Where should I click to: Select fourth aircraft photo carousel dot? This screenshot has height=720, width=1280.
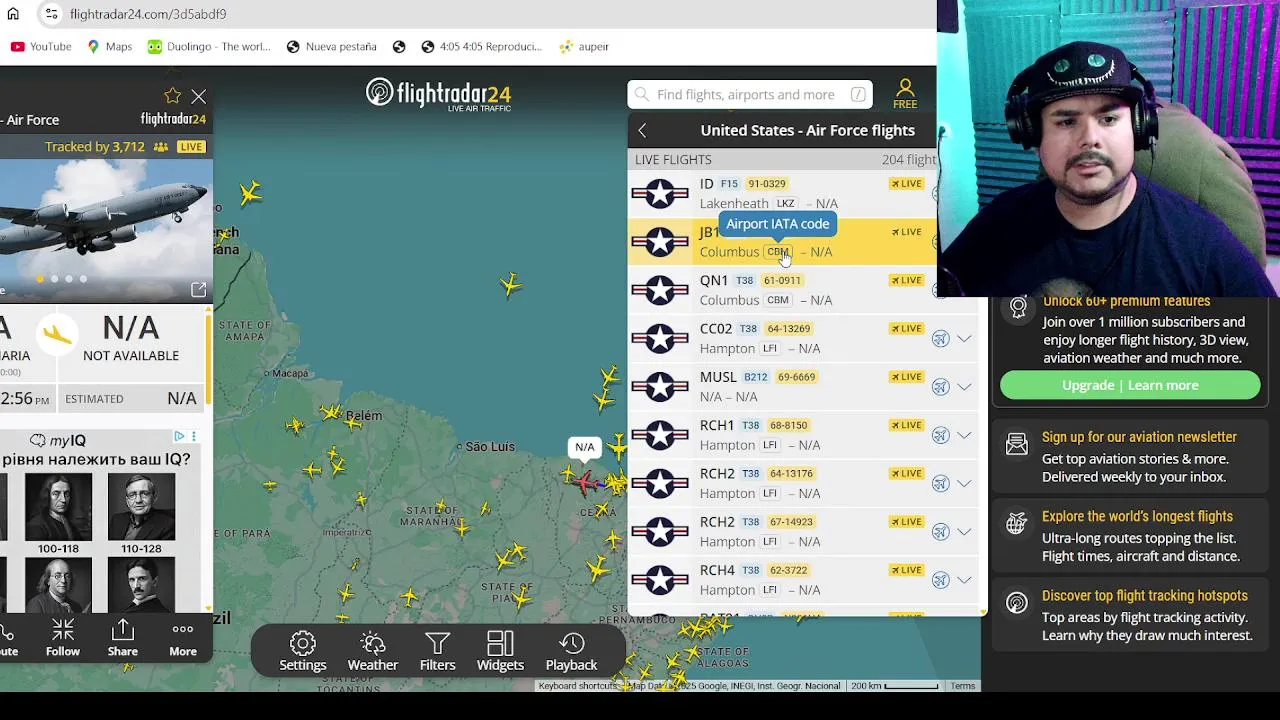click(83, 279)
